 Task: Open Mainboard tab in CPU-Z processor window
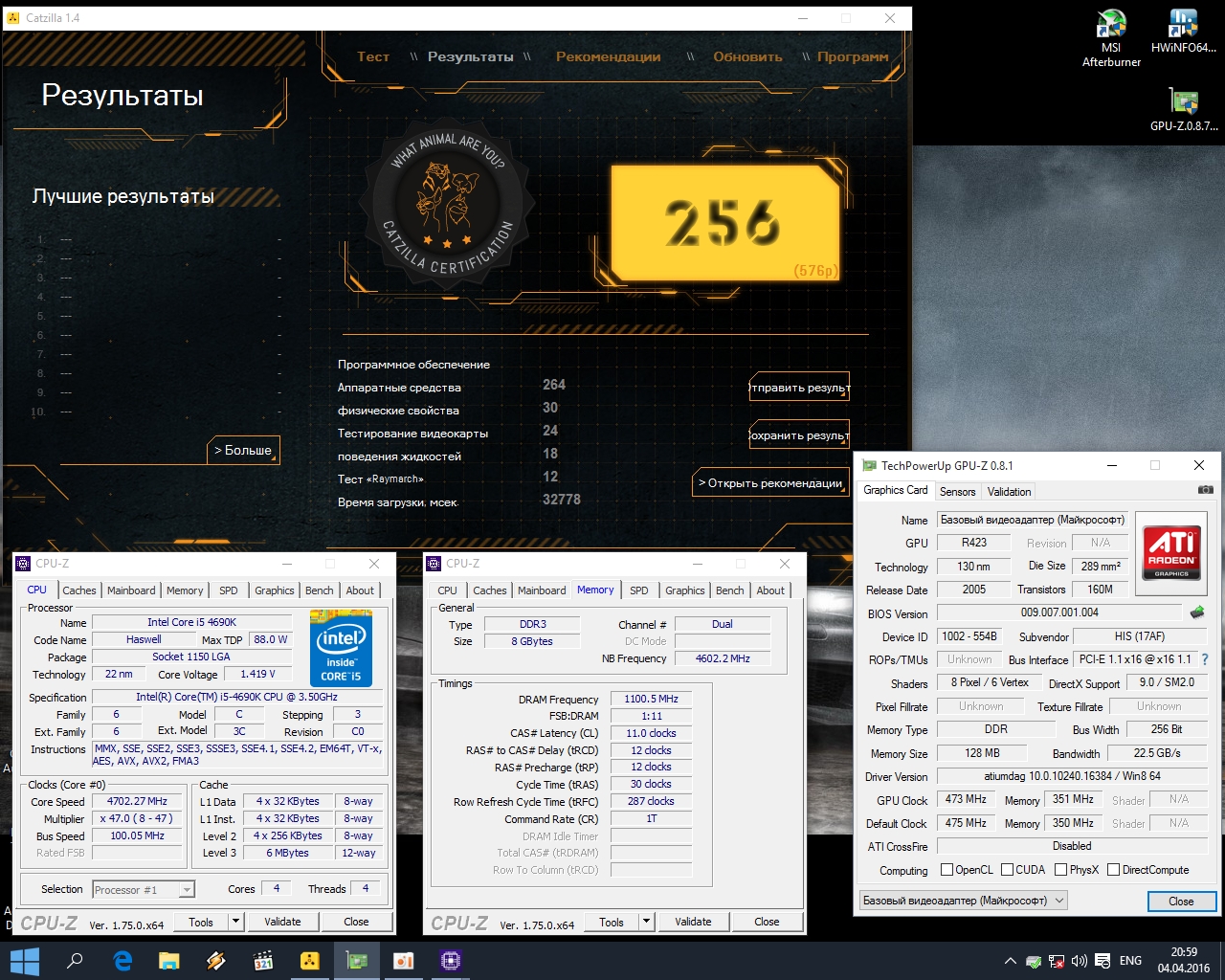(x=131, y=590)
